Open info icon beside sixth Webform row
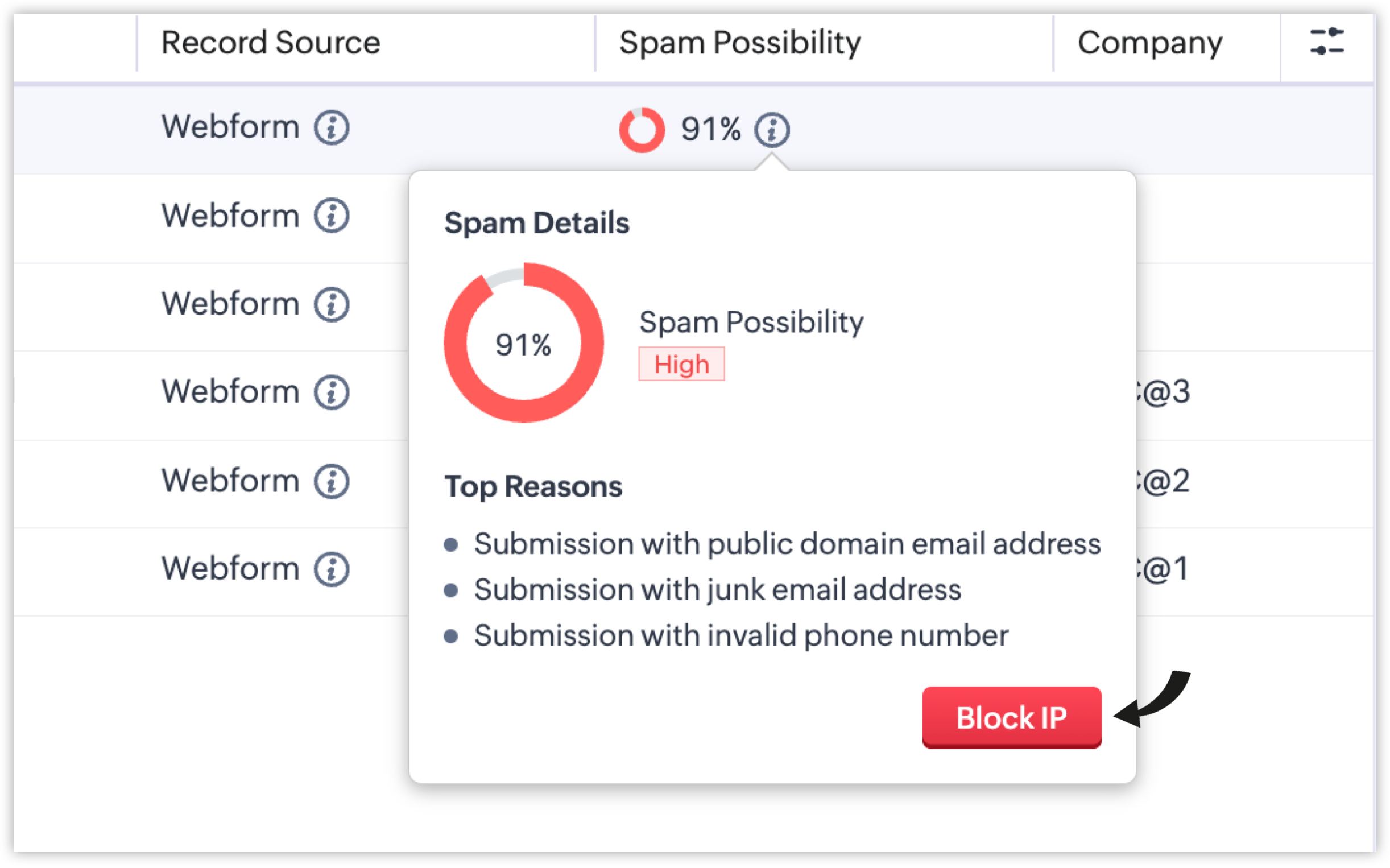 [x=332, y=569]
